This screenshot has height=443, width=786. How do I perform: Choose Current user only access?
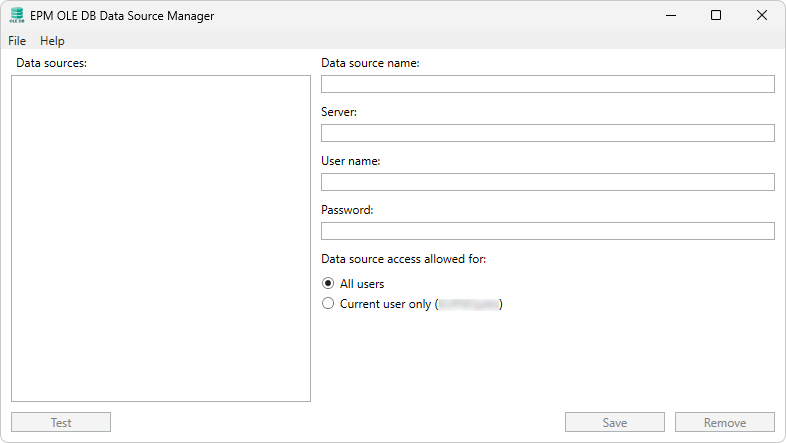click(328, 304)
